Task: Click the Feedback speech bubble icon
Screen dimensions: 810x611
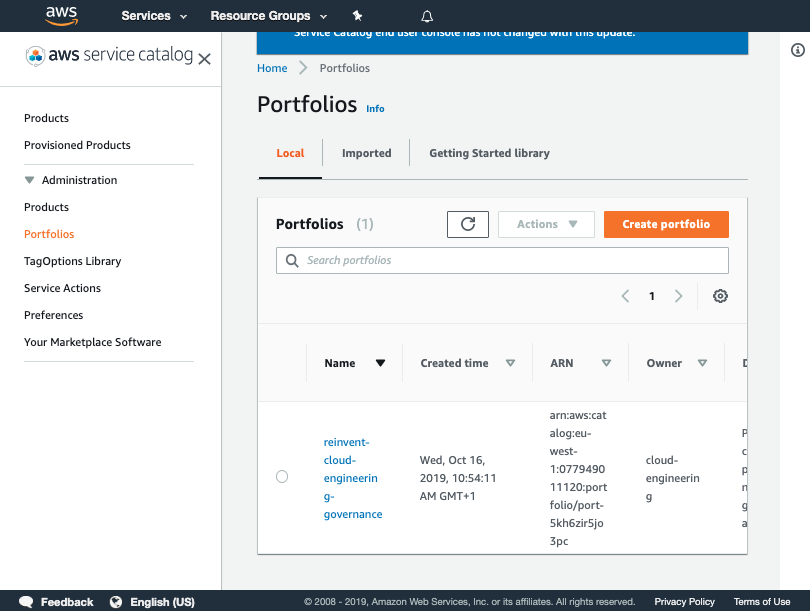Action: tap(26, 602)
